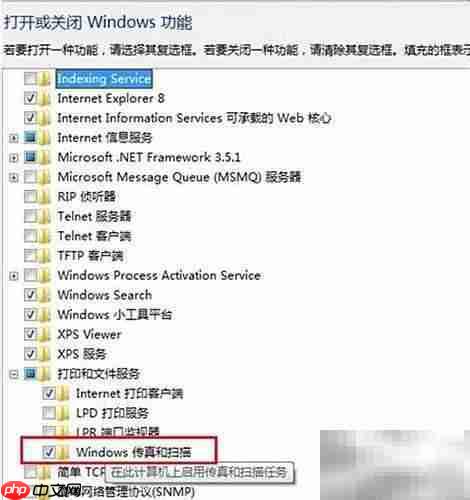Enable the Telnet 客户端 checkbox

tap(30, 236)
